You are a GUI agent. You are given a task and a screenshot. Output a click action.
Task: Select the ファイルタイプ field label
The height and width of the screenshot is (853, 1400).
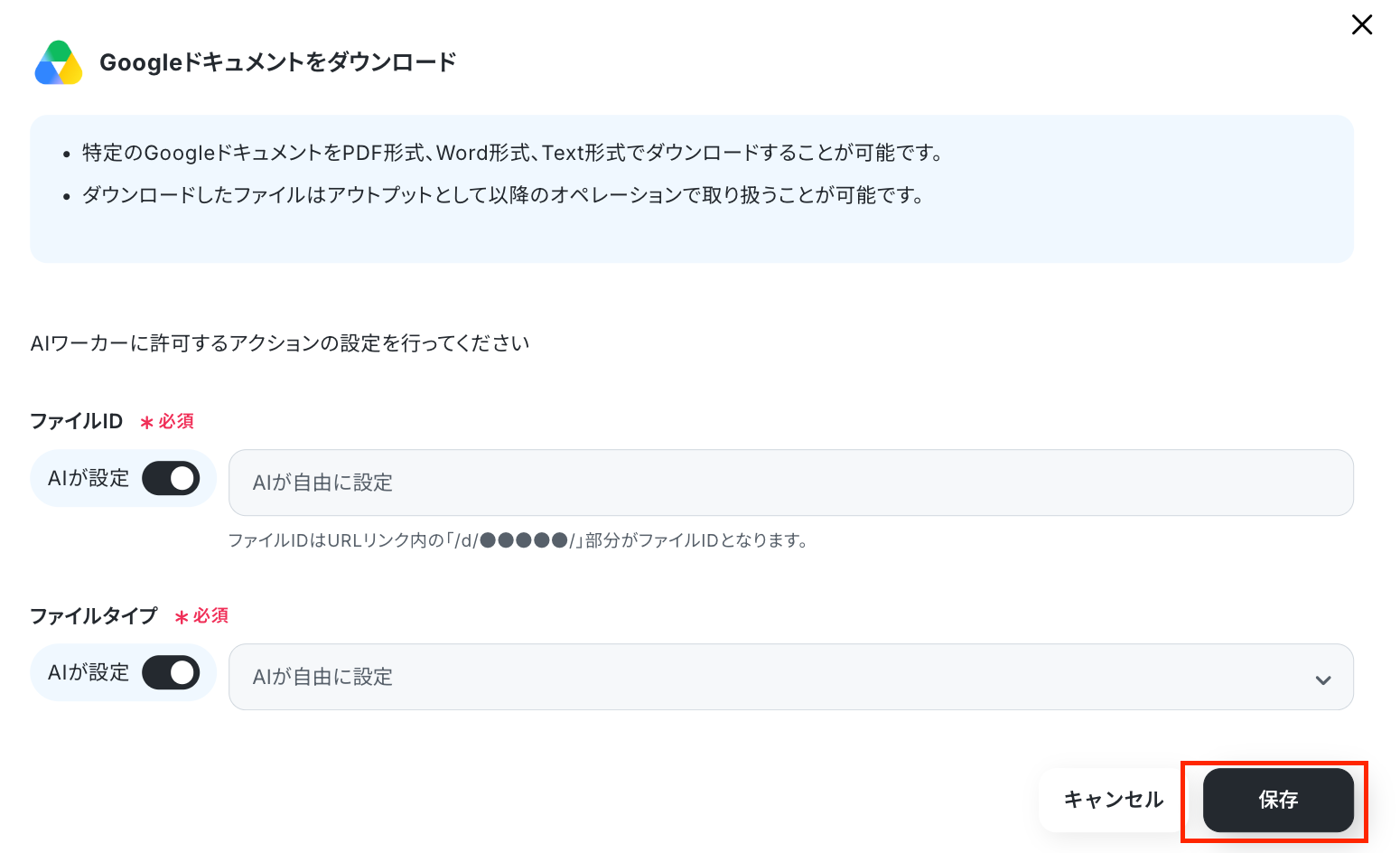click(94, 615)
